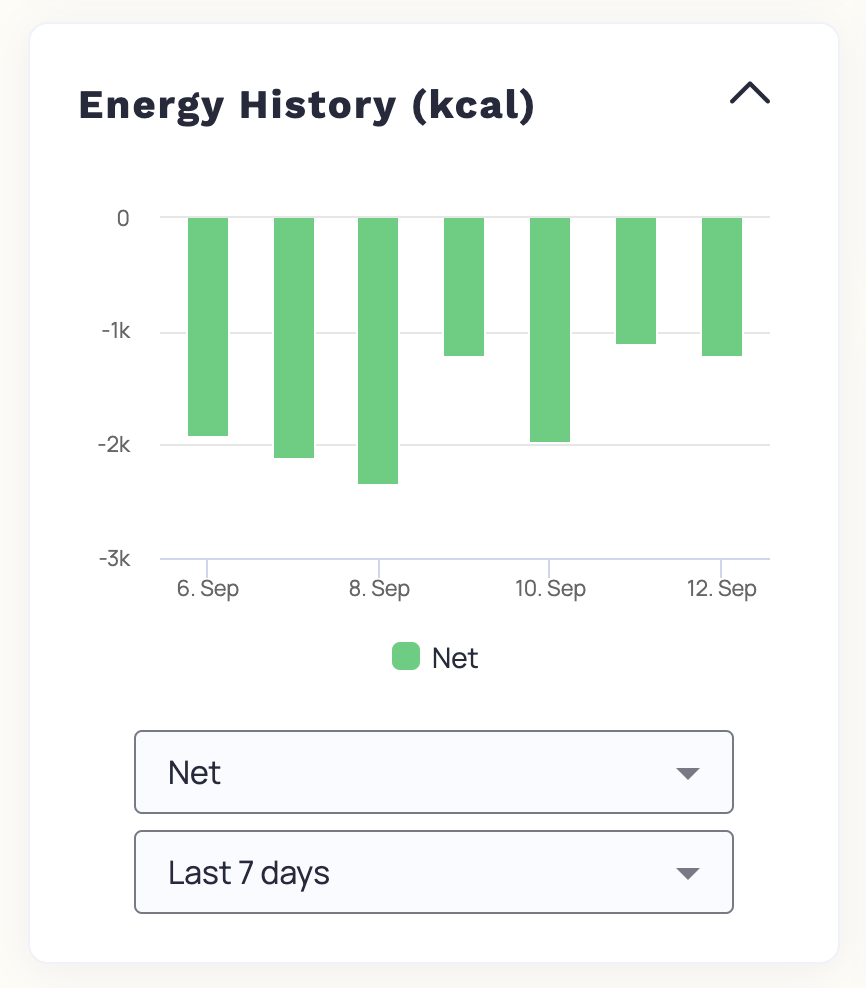Click the bar for 10. Sep
This screenshot has width=866, height=988.
tap(551, 328)
